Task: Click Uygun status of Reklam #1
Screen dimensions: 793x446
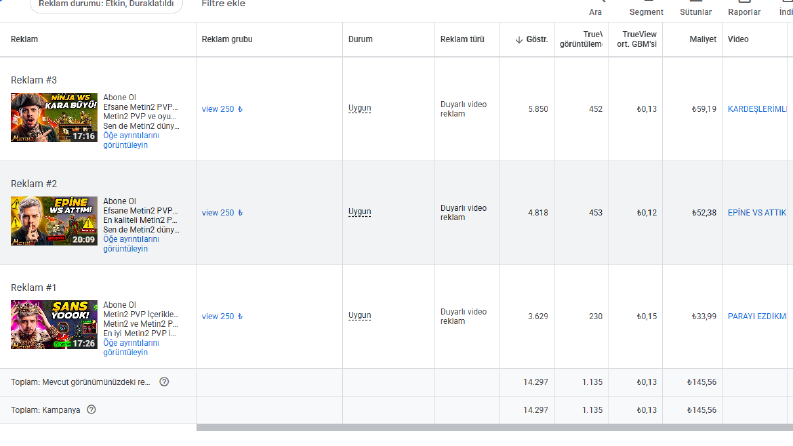Action: pyautogui.click(x=360, y=316)
